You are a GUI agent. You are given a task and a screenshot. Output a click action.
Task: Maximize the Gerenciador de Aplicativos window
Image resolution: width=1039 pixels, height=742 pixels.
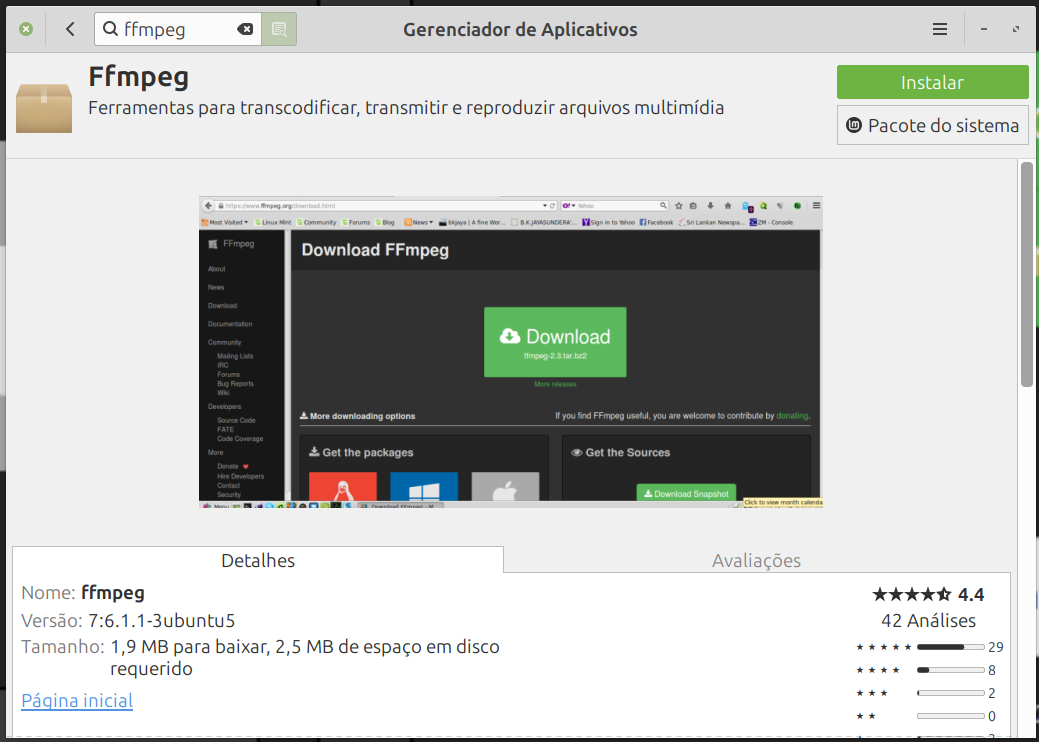pos(1016,29)
